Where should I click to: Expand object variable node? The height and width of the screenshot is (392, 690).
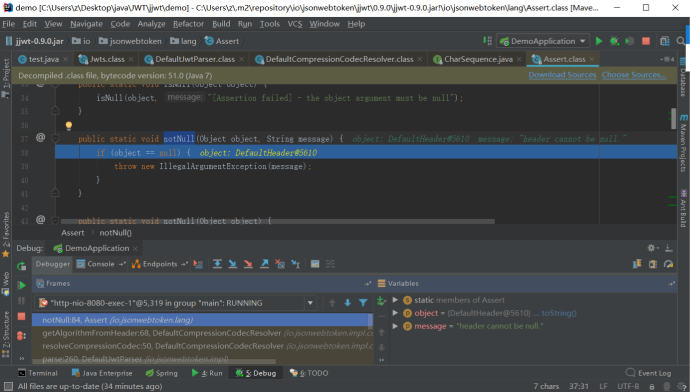coord(395,313)
